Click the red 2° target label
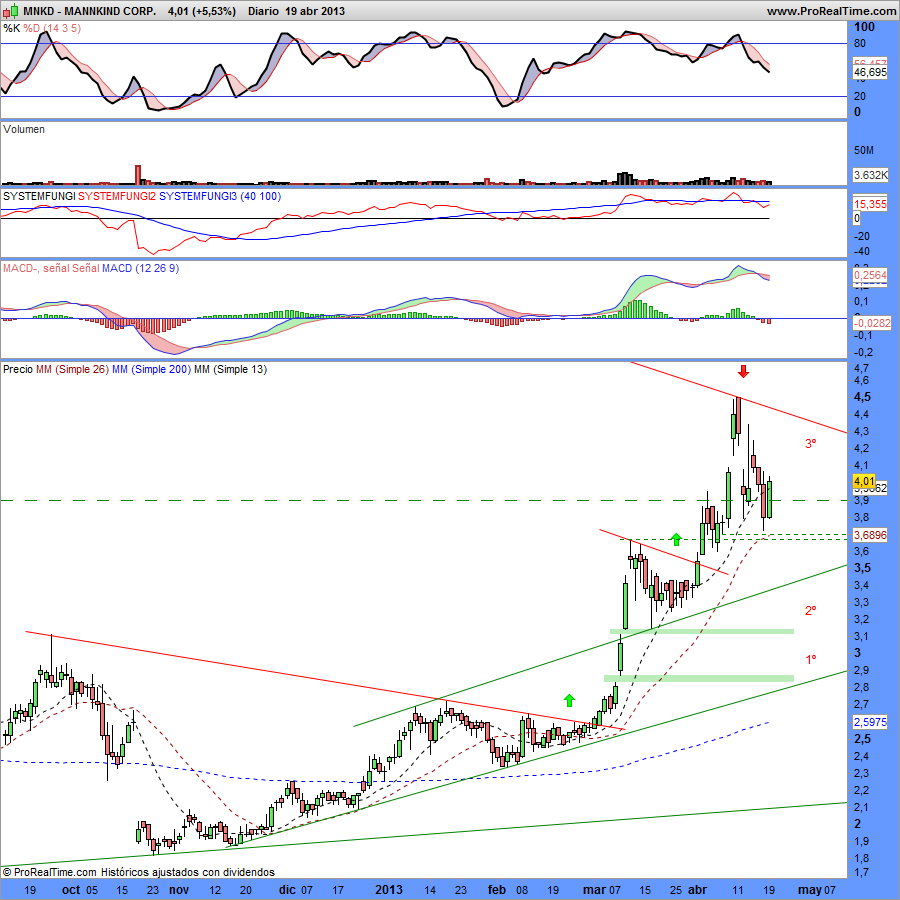 click(810, 610)
